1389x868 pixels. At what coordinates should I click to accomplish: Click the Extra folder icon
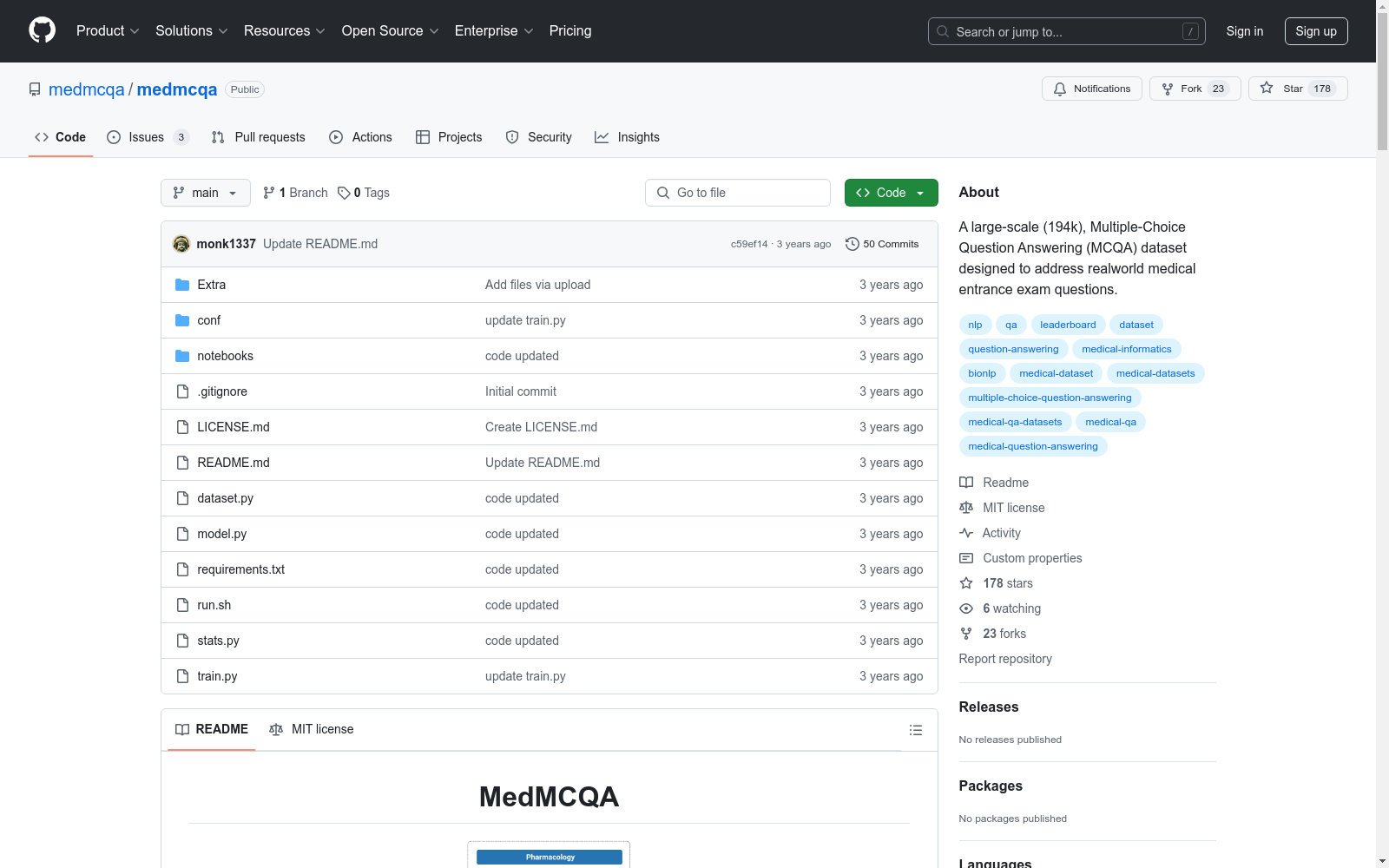tap(182, 285)
